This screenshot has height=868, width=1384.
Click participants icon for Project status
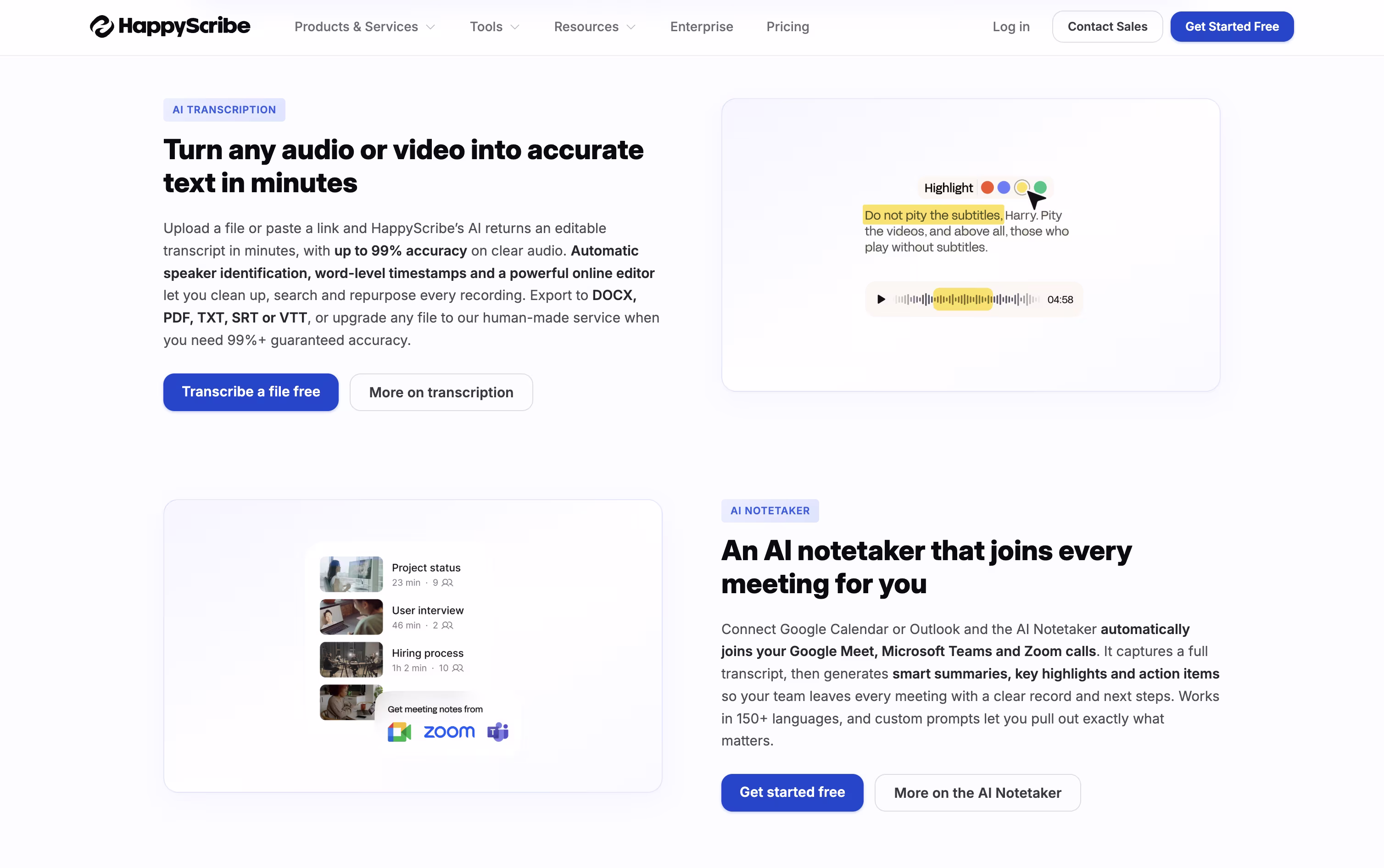[x=448, y=583]
